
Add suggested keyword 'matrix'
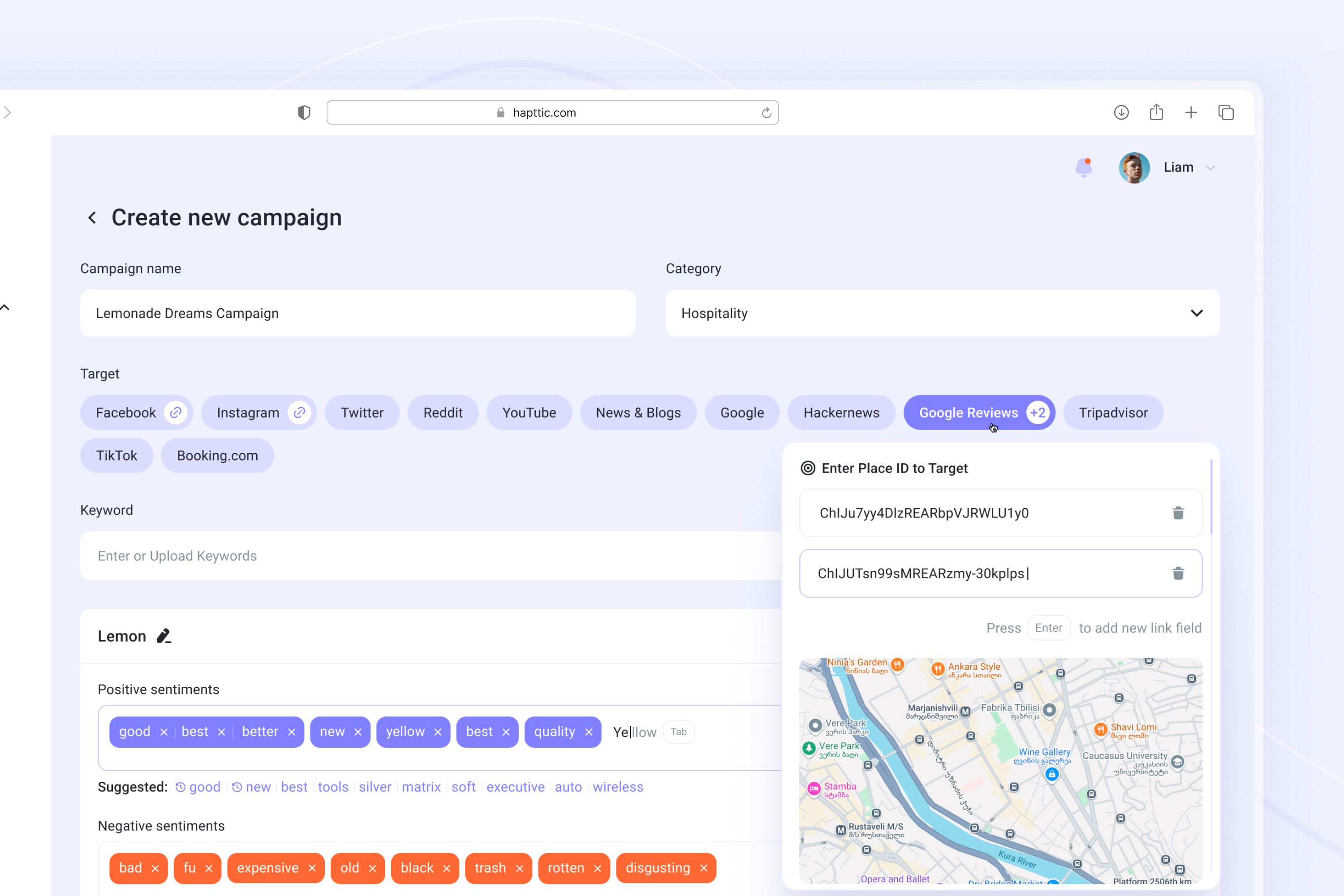click(x=421, y=787)
